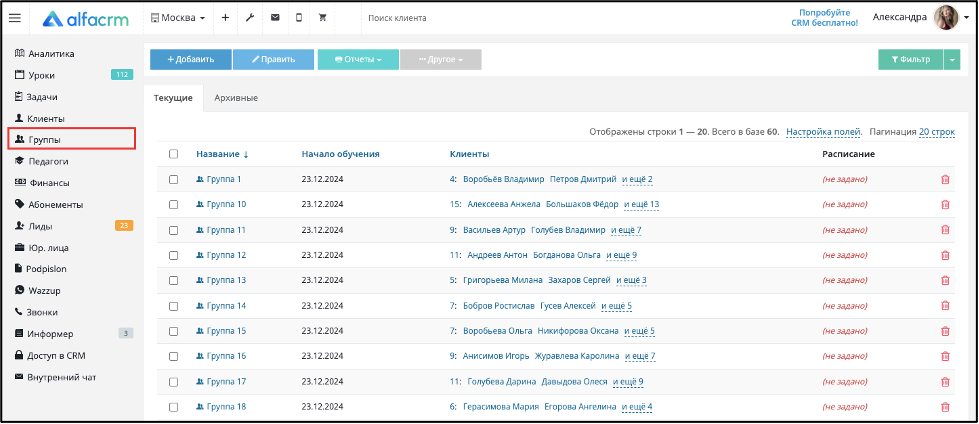This screenshot has height=424, width=979.
Task: Open the Москва branch dropdown
Action: pos(178,18)
